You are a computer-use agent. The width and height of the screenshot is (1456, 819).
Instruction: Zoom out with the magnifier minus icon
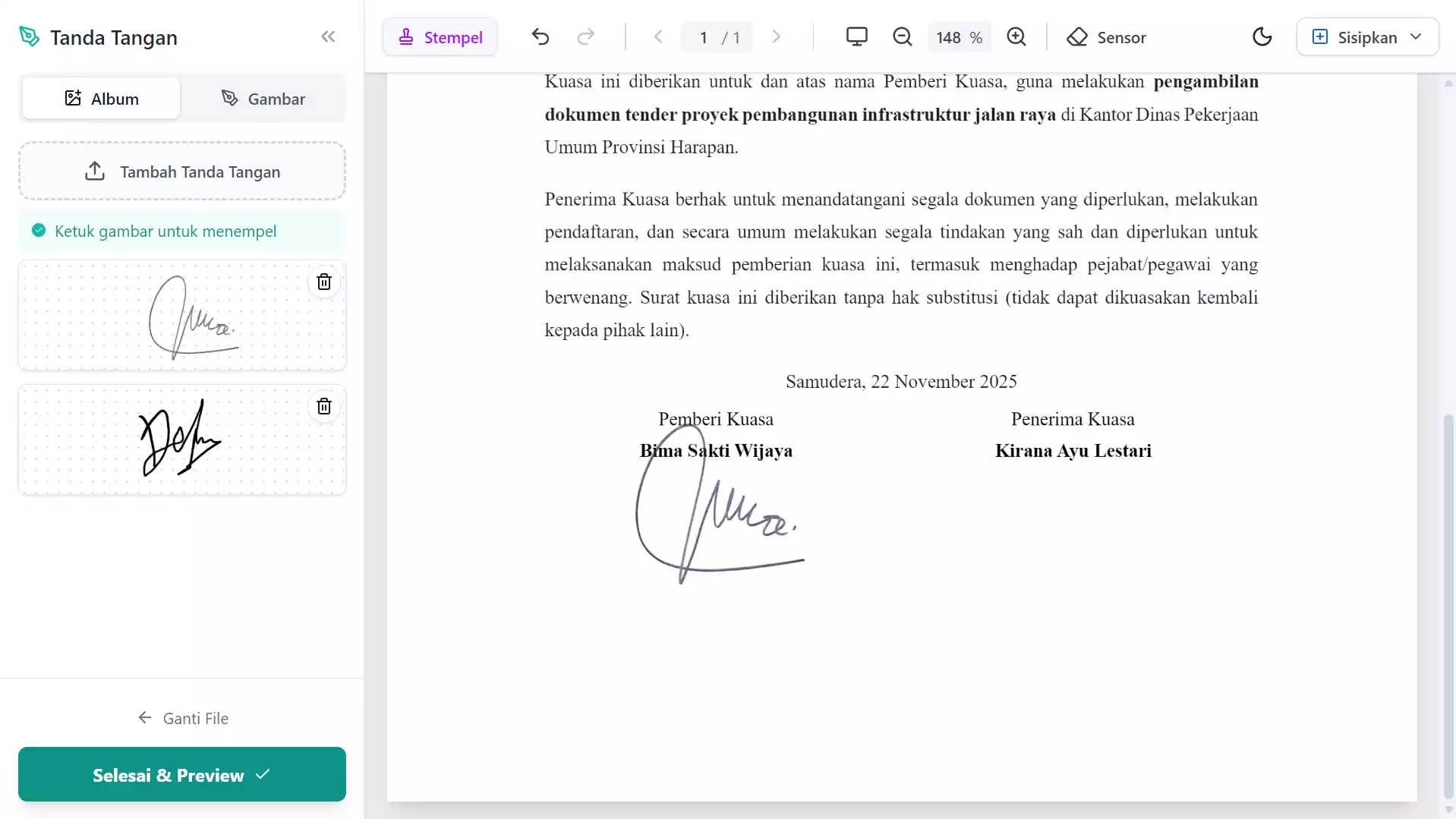(x=902, y=37)
